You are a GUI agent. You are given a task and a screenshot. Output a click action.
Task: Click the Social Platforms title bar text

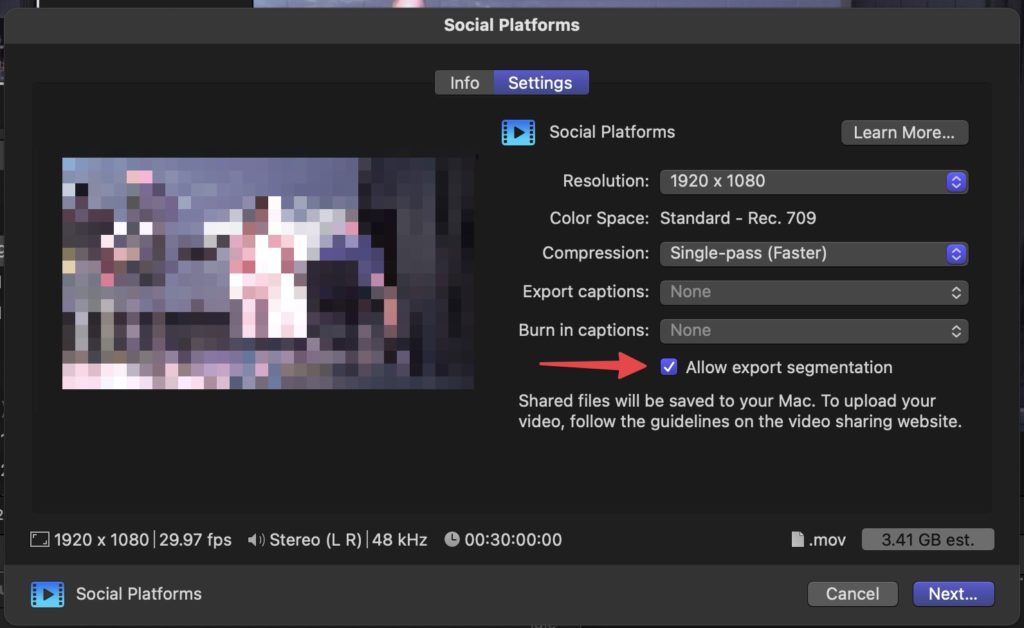[x=512, y=25]
